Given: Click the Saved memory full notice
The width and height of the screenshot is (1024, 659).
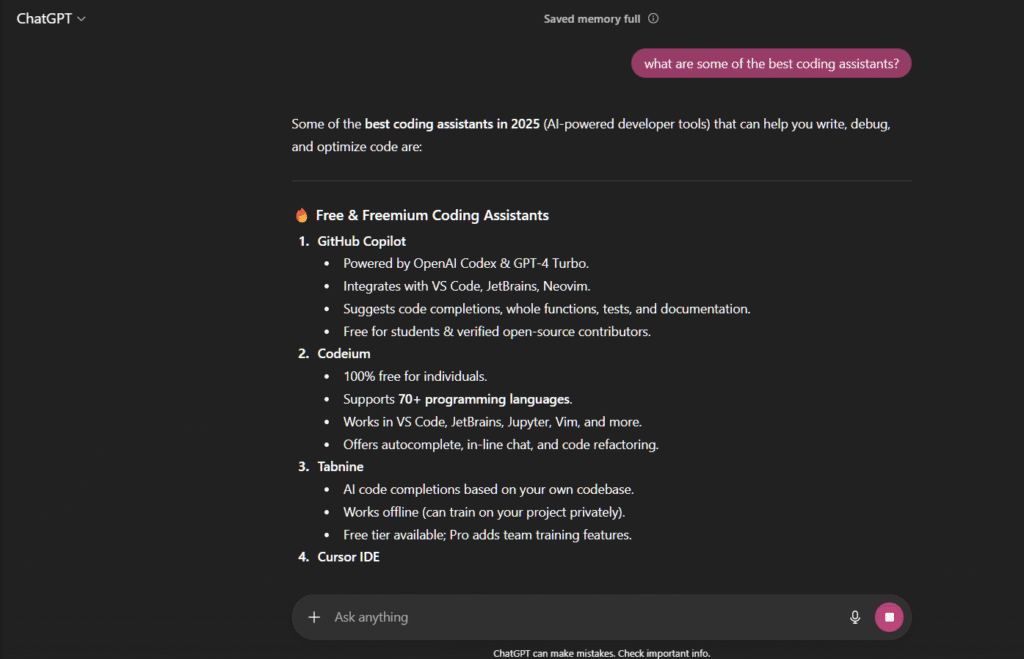Looking at the screenshot, I should coord(591,19).
